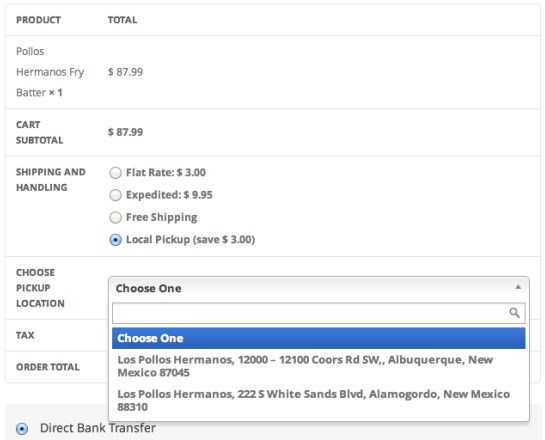Click the TOTAL column header
The image size is (545, 440).
point(122,20)
